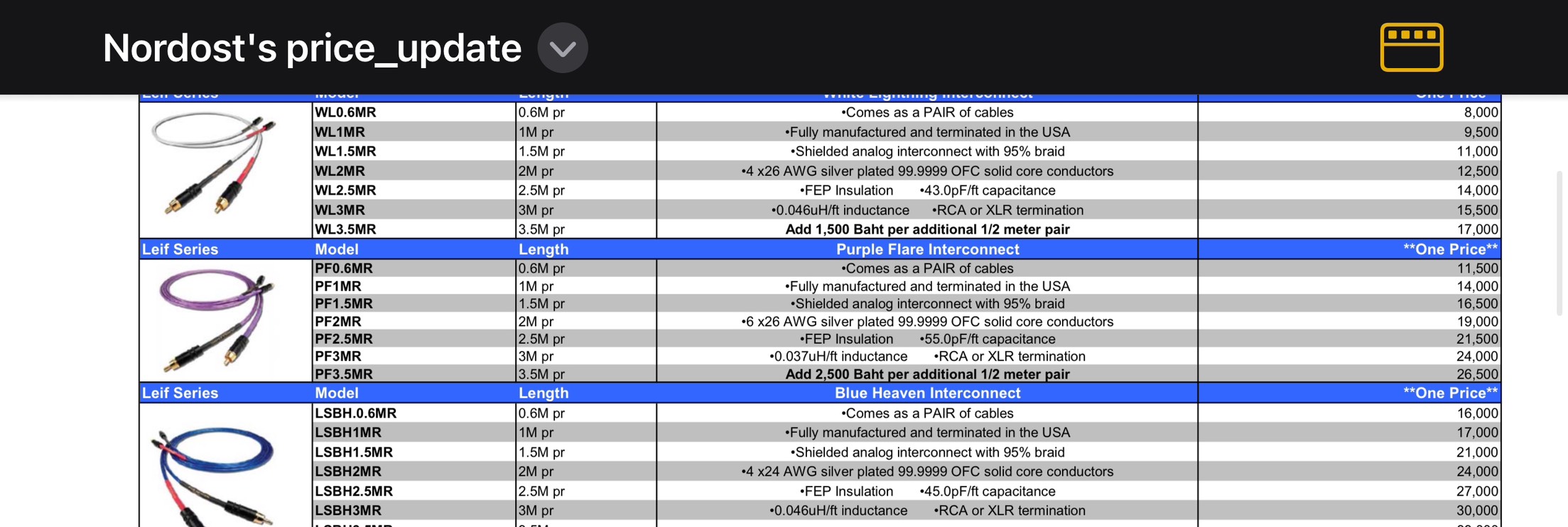Open the document title dropdown chevron

click(562, 48)
